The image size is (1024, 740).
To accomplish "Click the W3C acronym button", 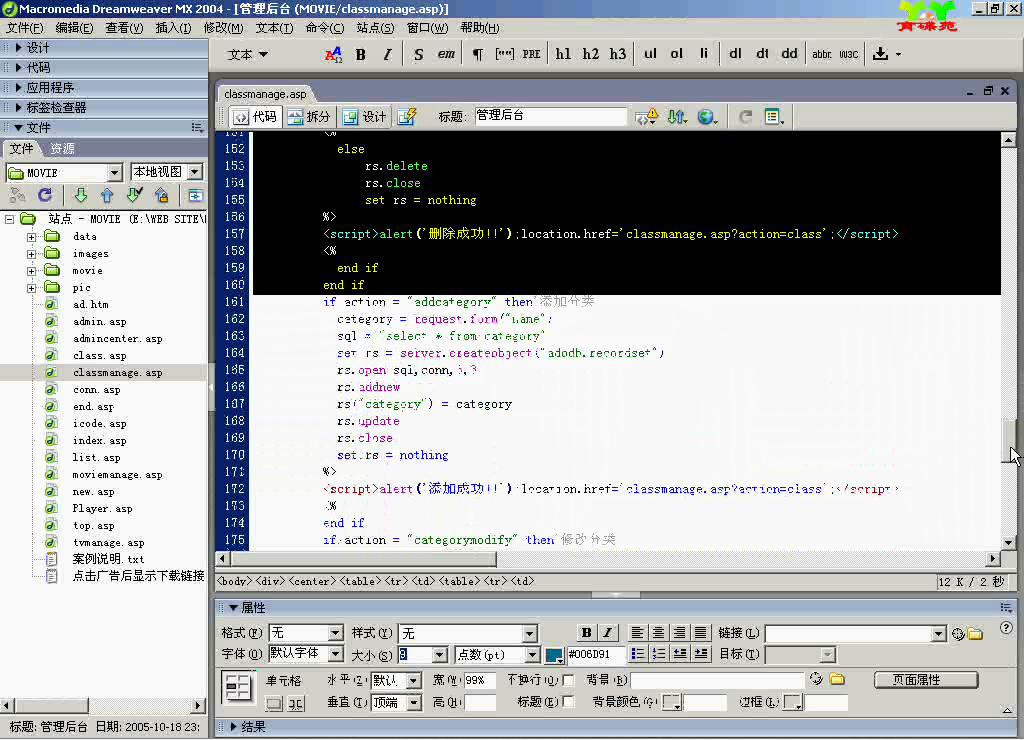I will click(848, 54).
